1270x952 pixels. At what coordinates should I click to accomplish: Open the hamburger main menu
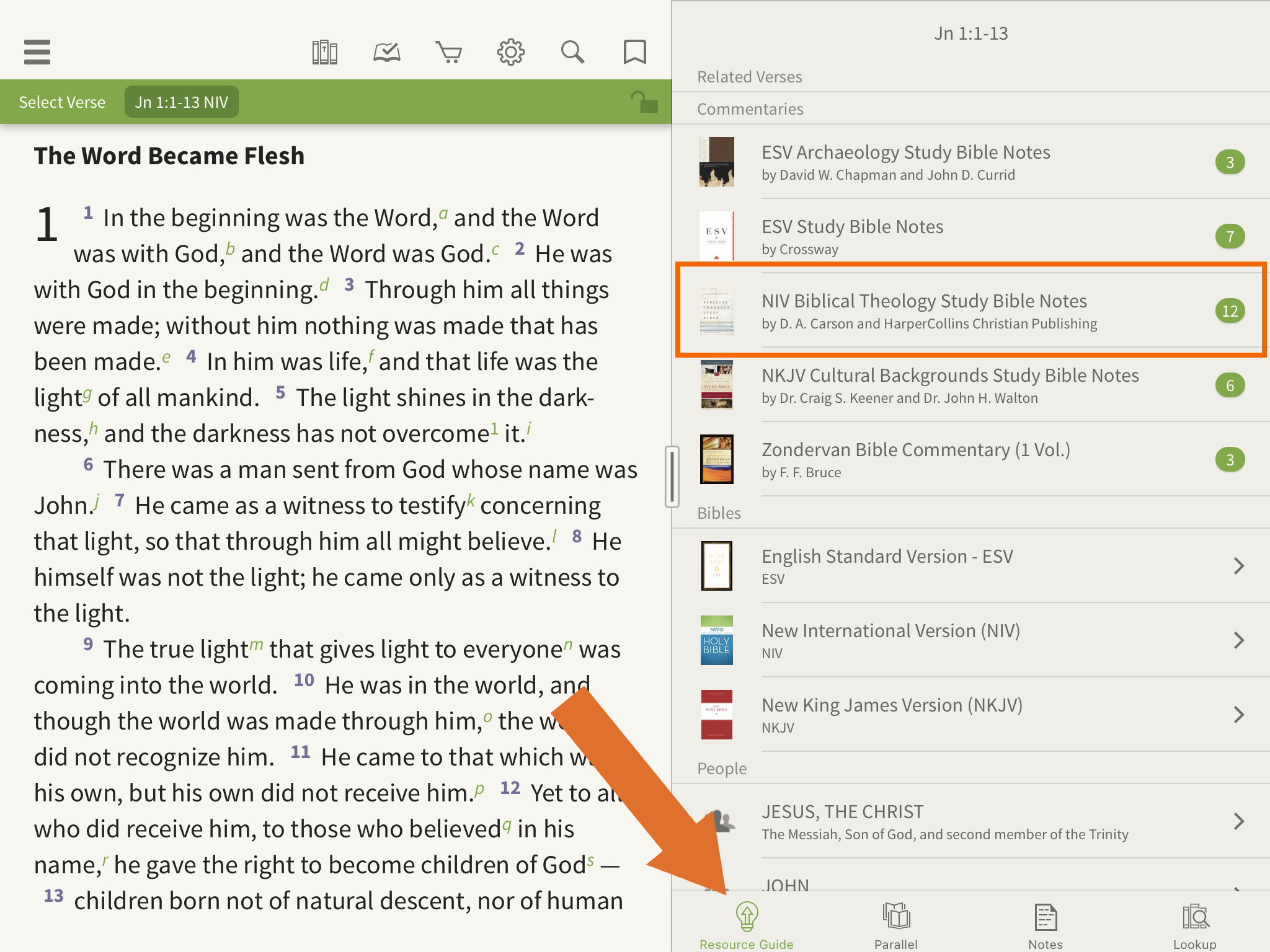pos(37,52)
